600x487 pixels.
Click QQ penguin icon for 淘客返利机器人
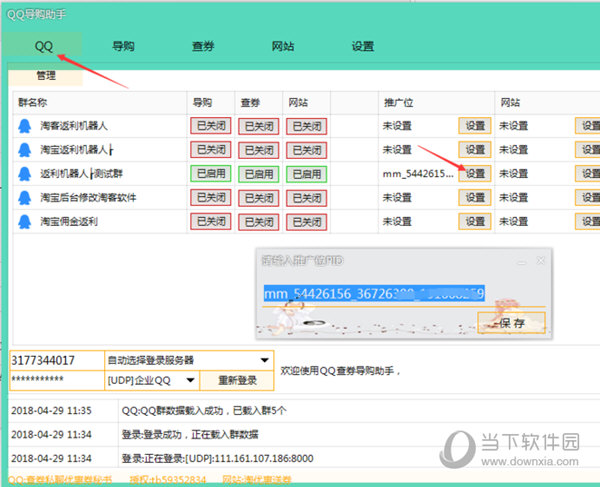coord(25,126)
